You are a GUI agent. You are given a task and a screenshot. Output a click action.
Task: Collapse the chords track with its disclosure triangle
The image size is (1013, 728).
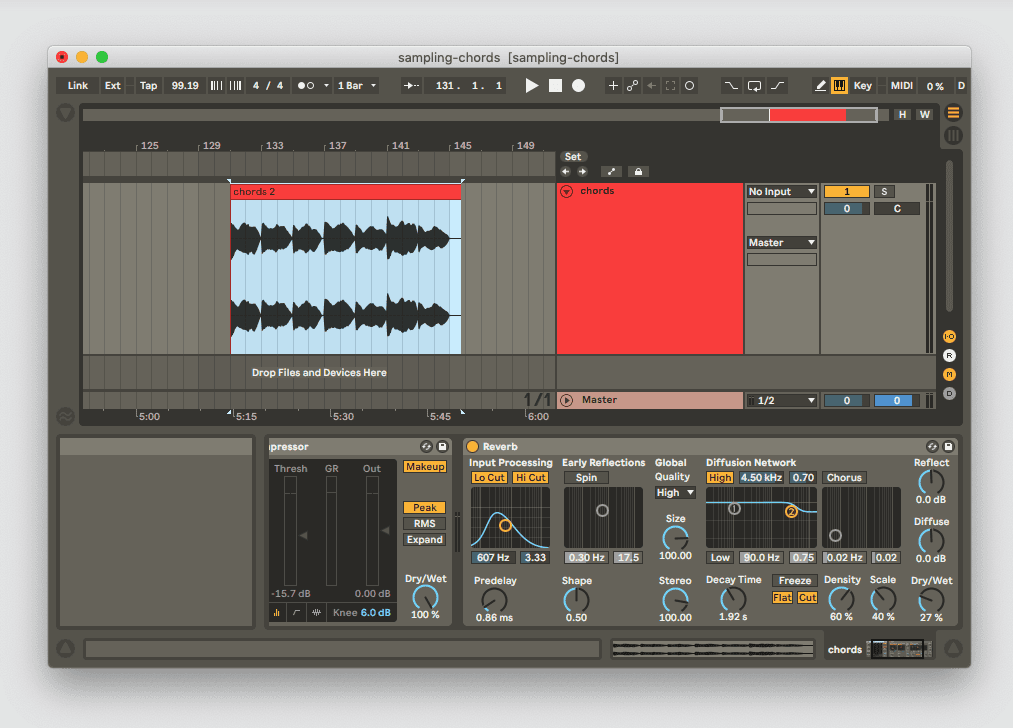pyautogui.click(x=567, y=191)
